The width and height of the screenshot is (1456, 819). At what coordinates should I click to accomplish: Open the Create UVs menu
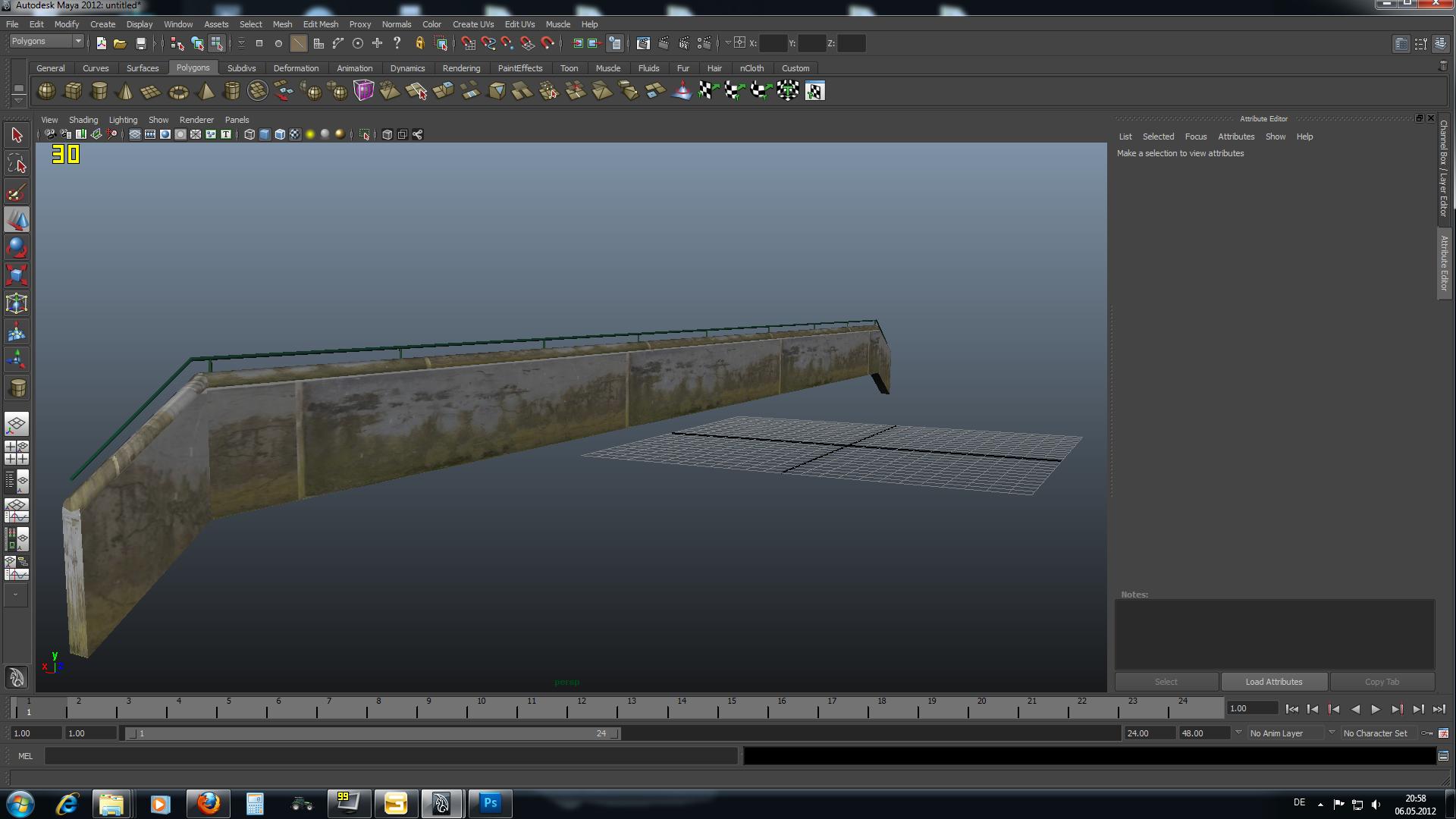473,24
